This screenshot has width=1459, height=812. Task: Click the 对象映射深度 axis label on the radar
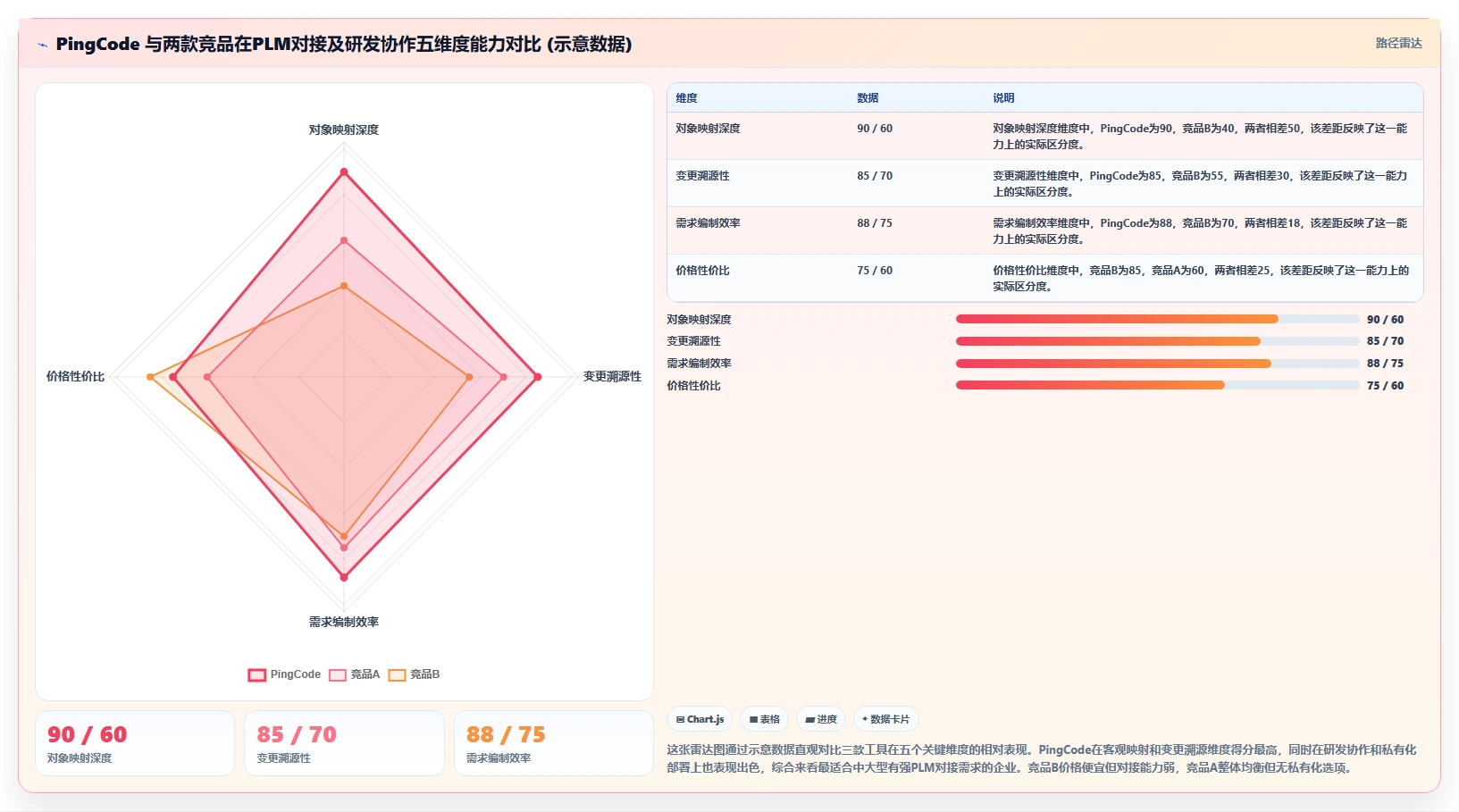coord(344,130)
